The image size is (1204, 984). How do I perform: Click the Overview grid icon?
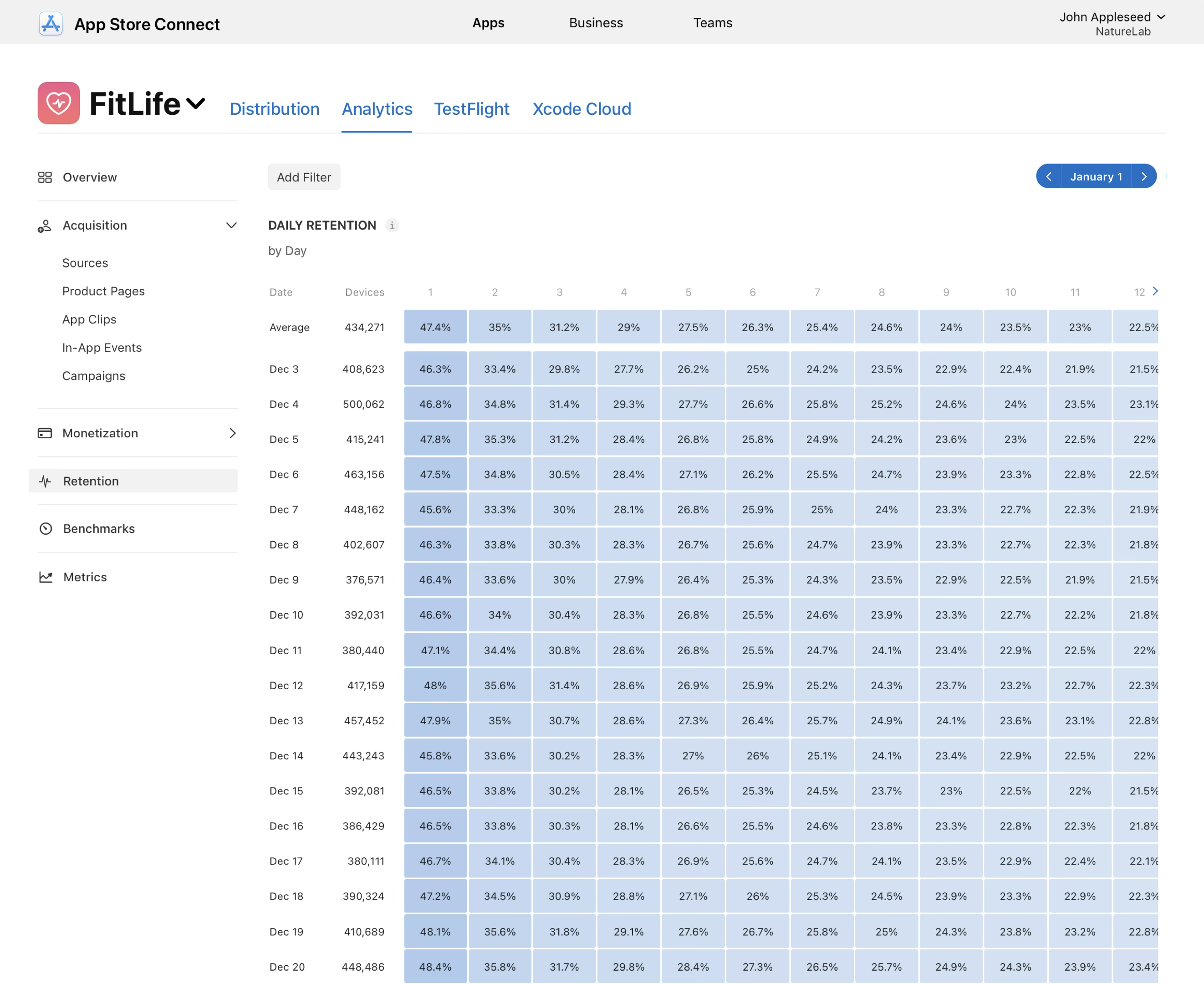pyautogui.click(x=45, y=177)
